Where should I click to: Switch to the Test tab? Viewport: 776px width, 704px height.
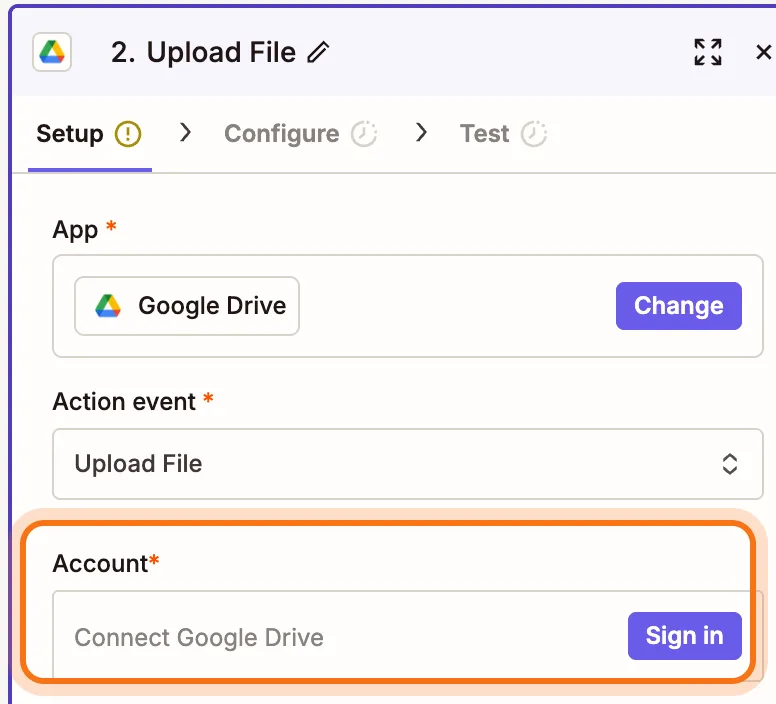point(485,134)
